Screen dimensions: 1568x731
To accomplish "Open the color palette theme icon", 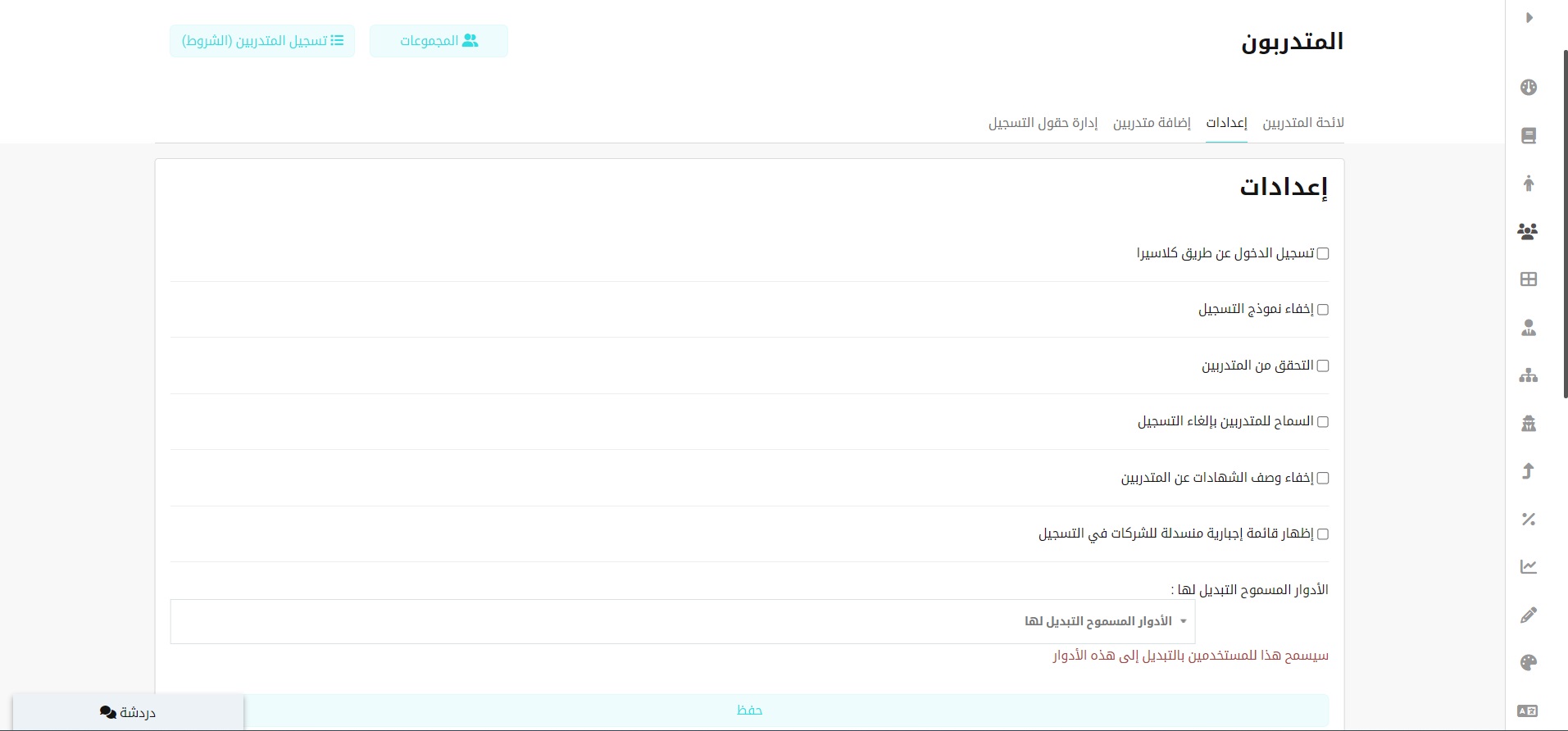I will tap(1529, 663).
